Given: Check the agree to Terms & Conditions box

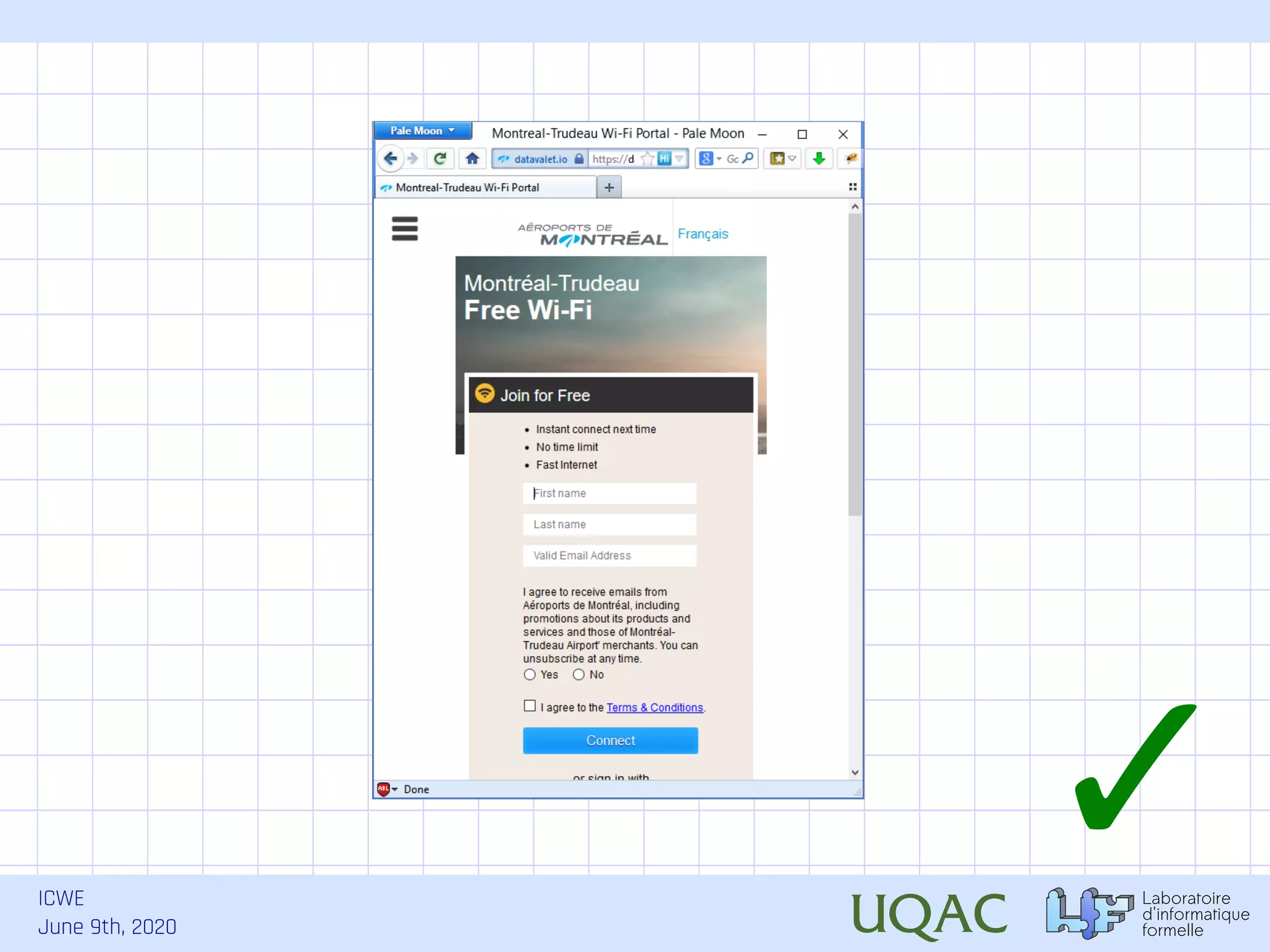Looking at the screenshot, I should point(530,706).
